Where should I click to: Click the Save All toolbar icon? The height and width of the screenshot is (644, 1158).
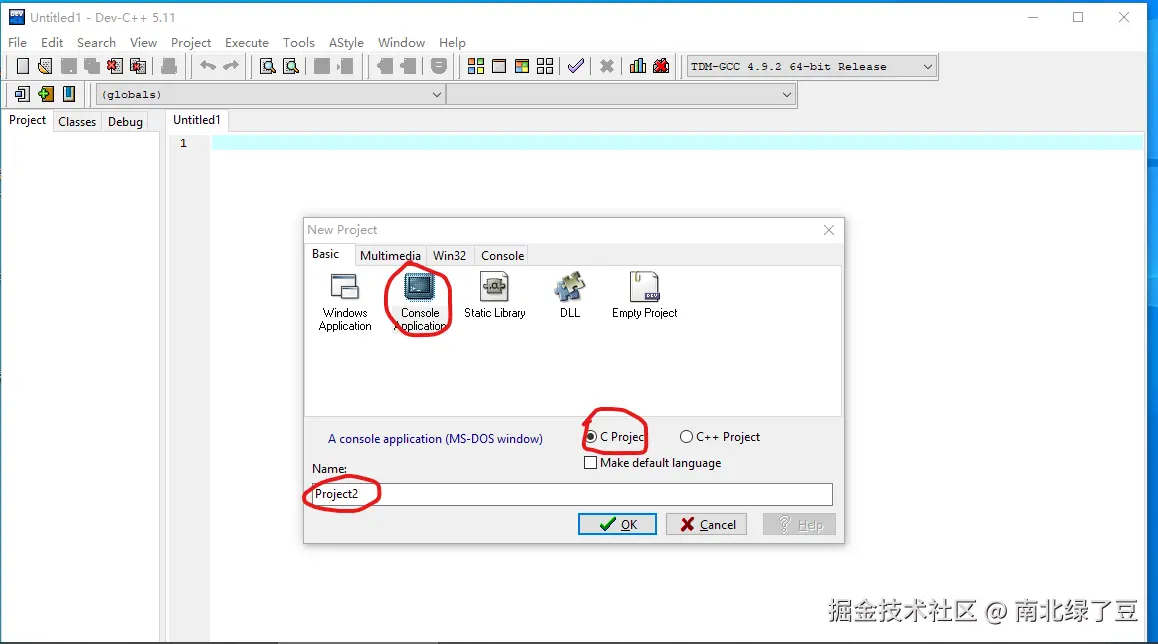point(92,66)
